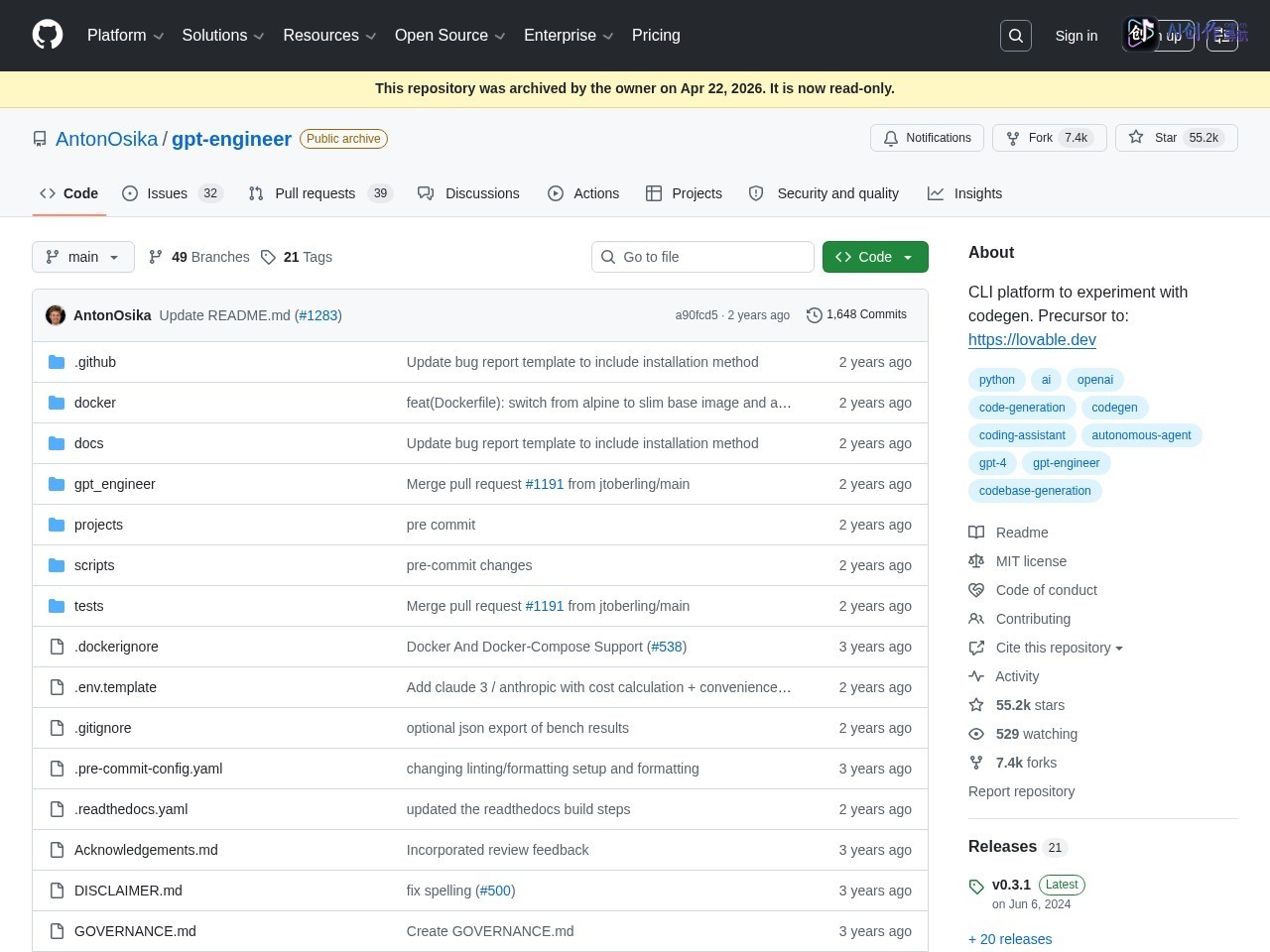Click AntonOsika's avatar image

click(56, 315)
